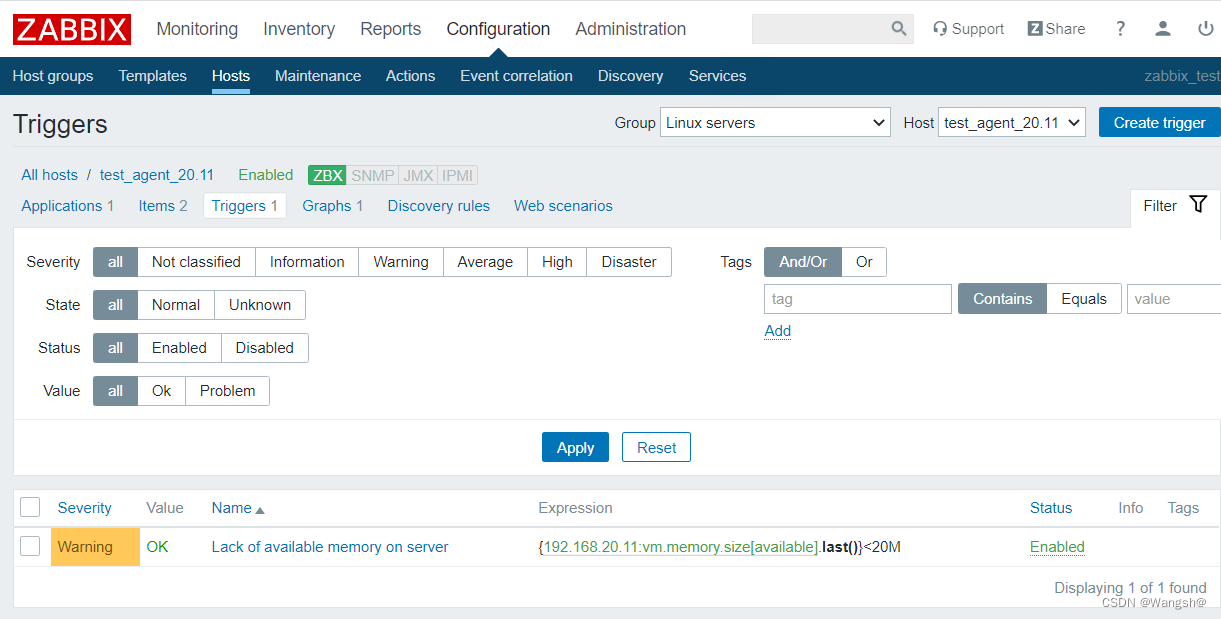Toggle the Filter funnel tab
The image size is (1221, 619).
(x=1176, y=206)
